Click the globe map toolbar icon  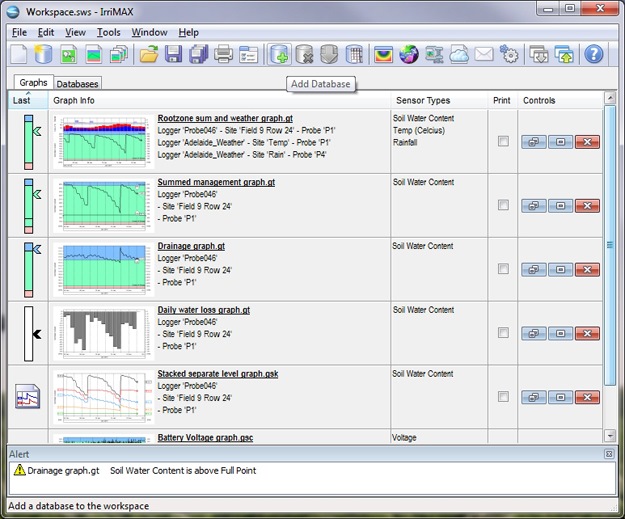(409, 54)
